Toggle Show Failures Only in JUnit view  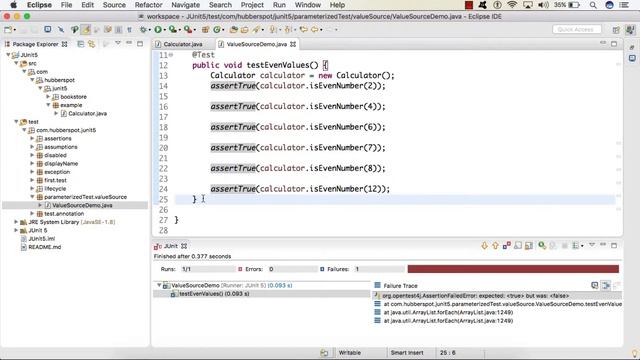507,246
